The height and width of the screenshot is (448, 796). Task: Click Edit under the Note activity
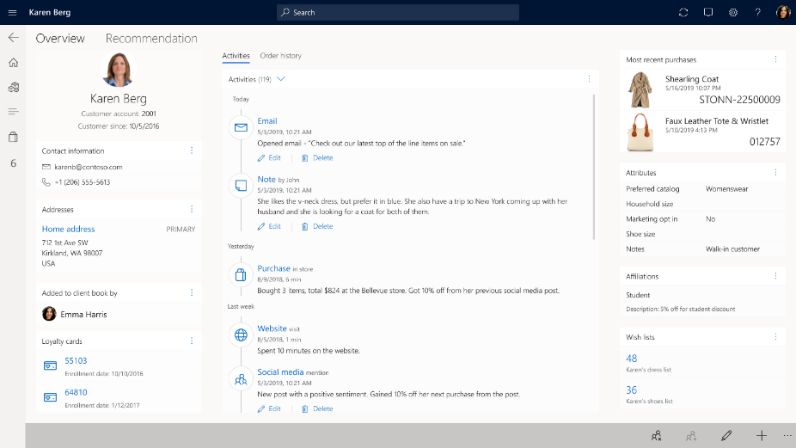click(x=269, y=226)
